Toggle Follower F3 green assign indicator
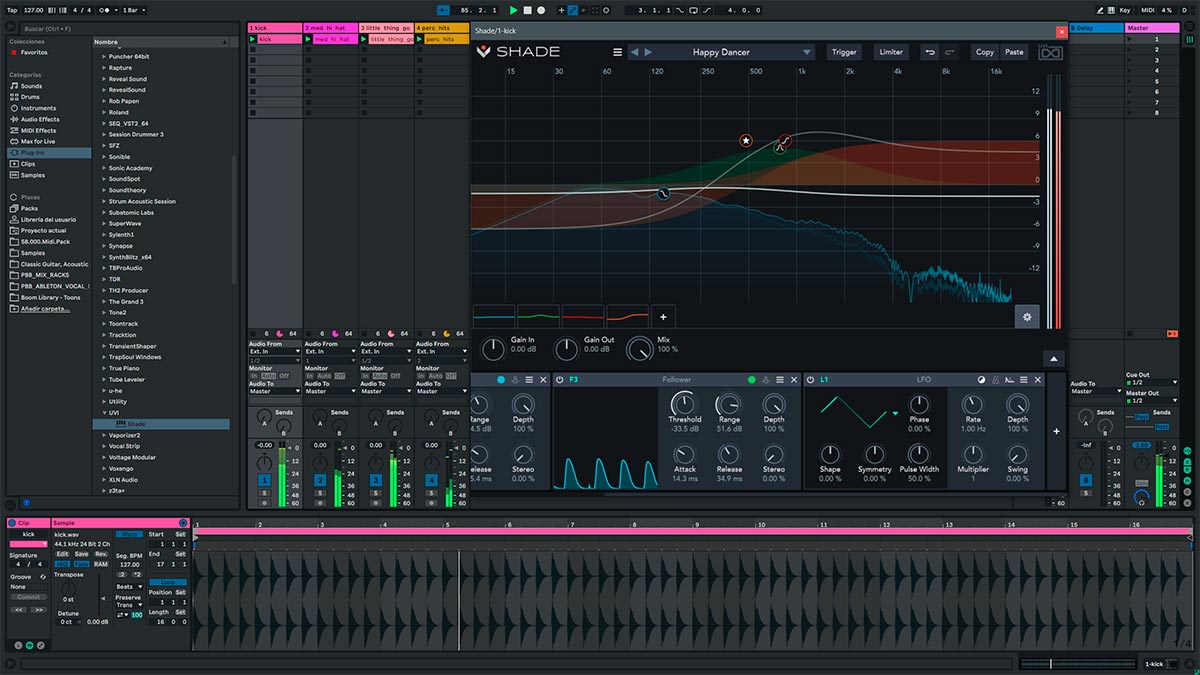Viewport: 1200px width, 675px height. pyautogui.click(x=752, y=380)
